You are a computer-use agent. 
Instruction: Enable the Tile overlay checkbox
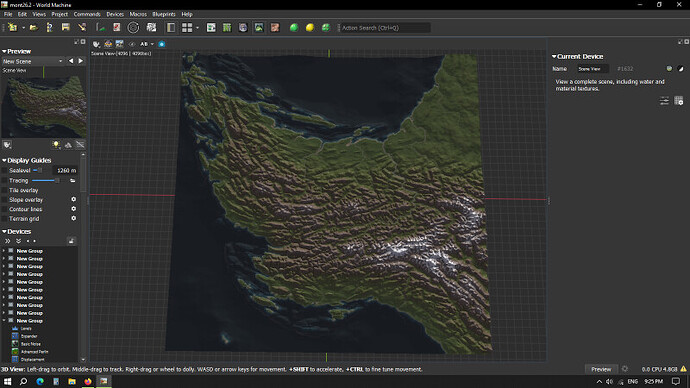(5, 190)
